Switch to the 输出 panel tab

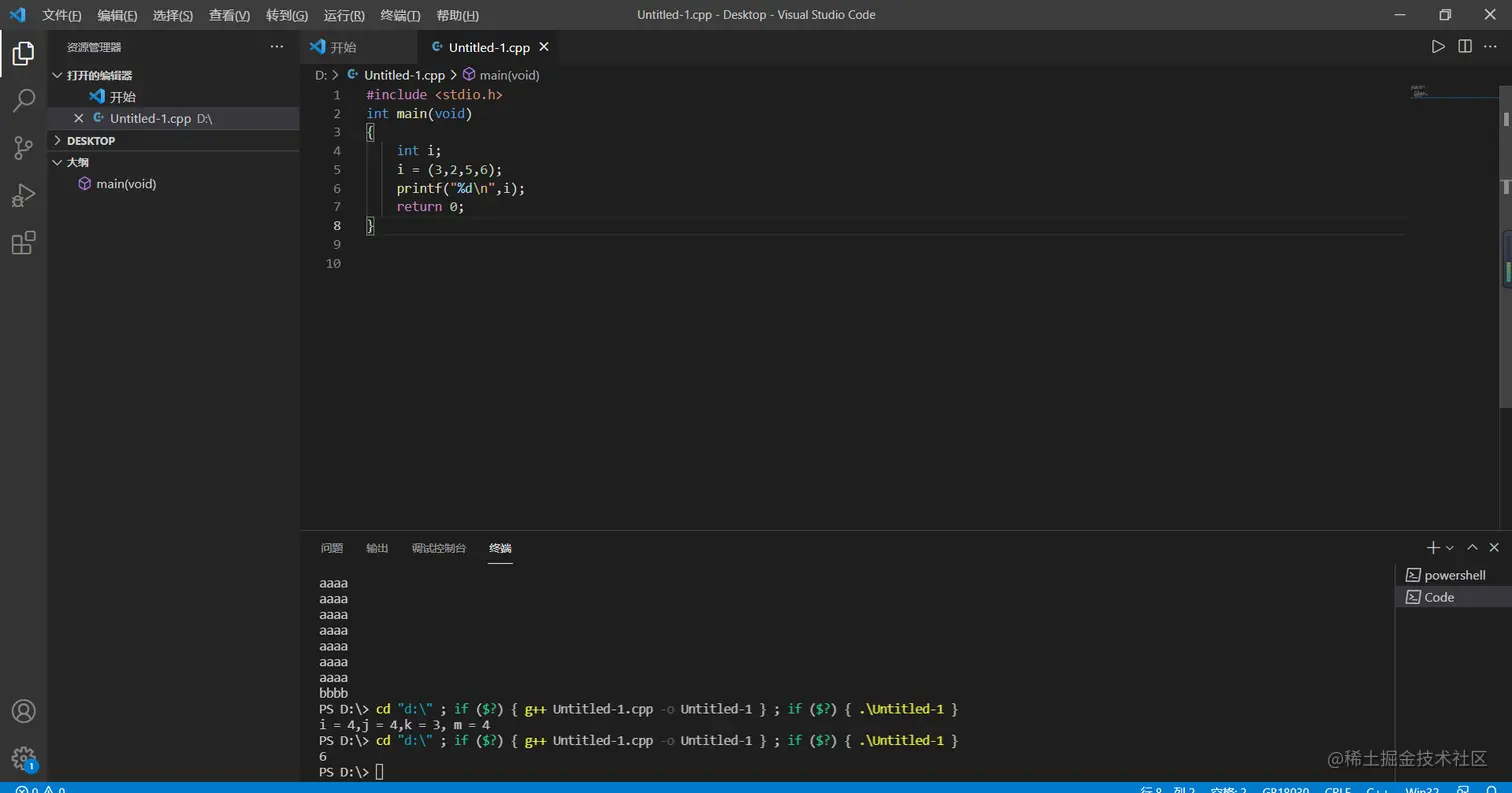click(377, 548)
